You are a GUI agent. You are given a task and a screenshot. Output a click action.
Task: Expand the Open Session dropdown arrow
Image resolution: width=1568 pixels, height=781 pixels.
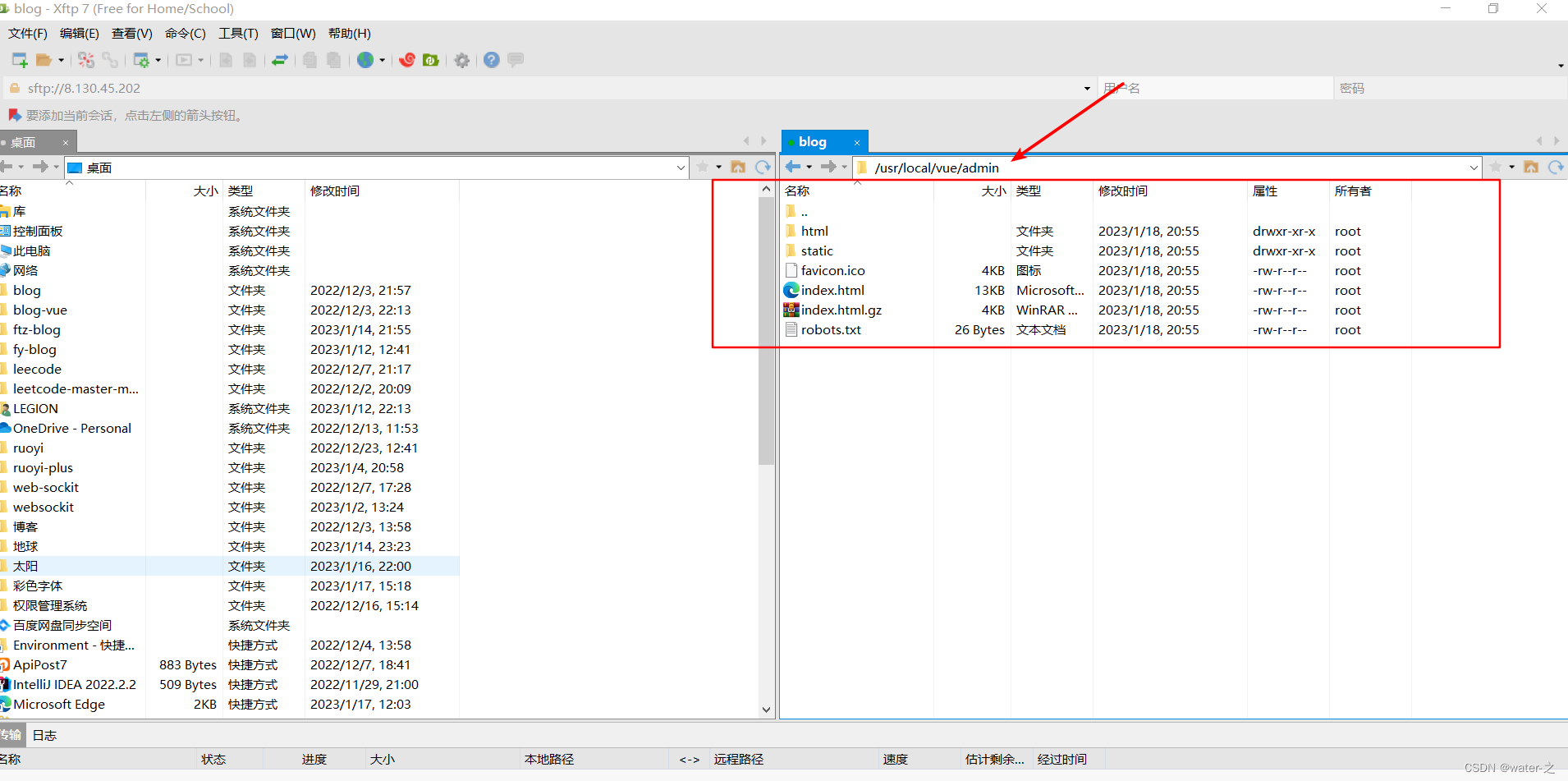click(x=61, y=60)
